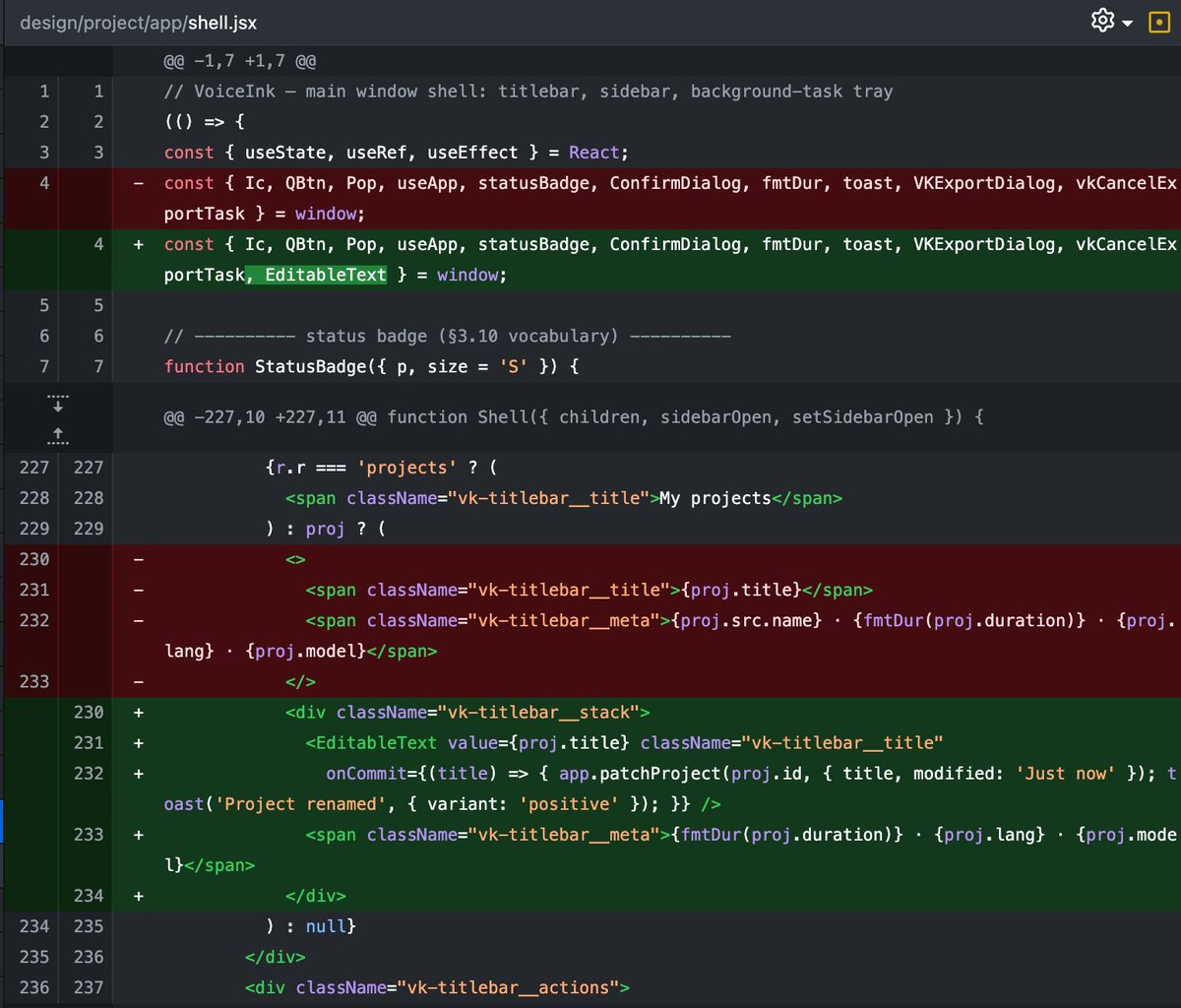Click line number 4 of the removed const line
Viewport: 1181px width, 1008px height.
(44, 183)
